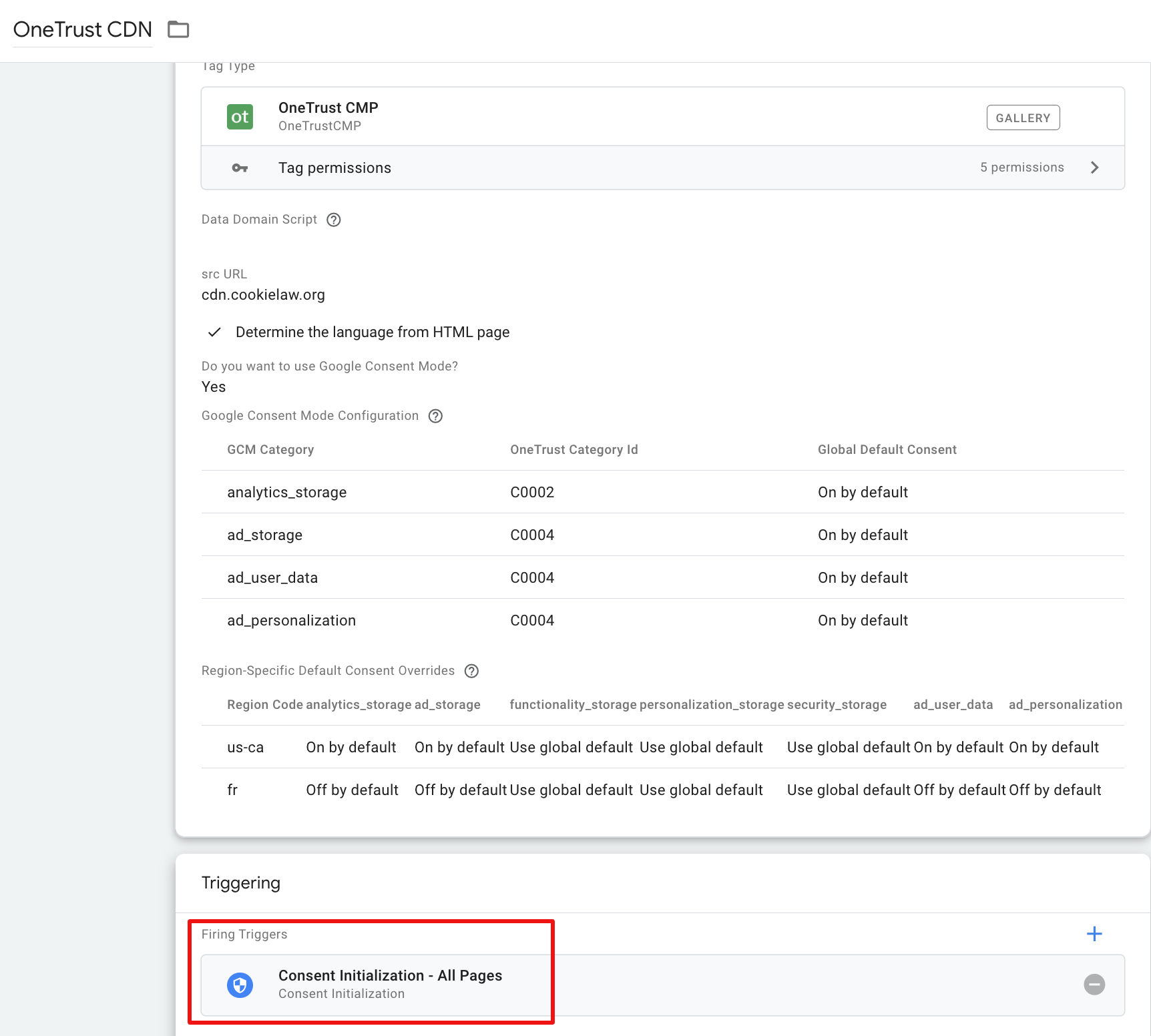The width and height of the screenshot is (1151, 1036).
Task: Toggle 'Determine the language from HTML page'
Action: [x=214, y=332]
